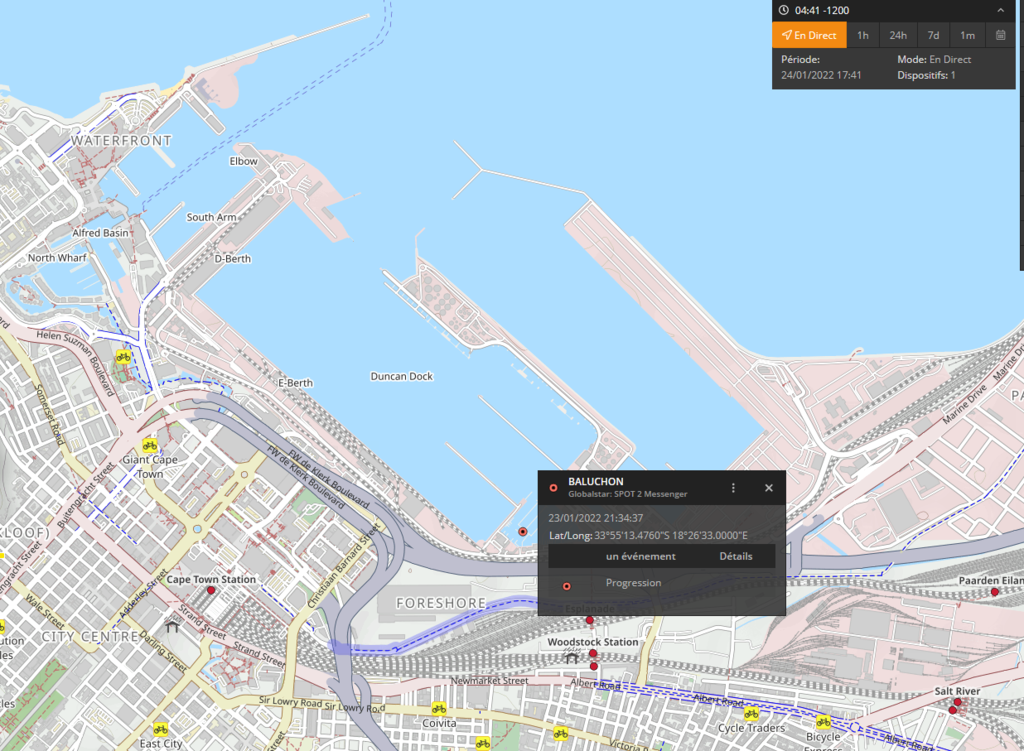The height and width of the screenshot is (751, 1024).
Task: Select the 24h time range
Action: coord(898,35)
